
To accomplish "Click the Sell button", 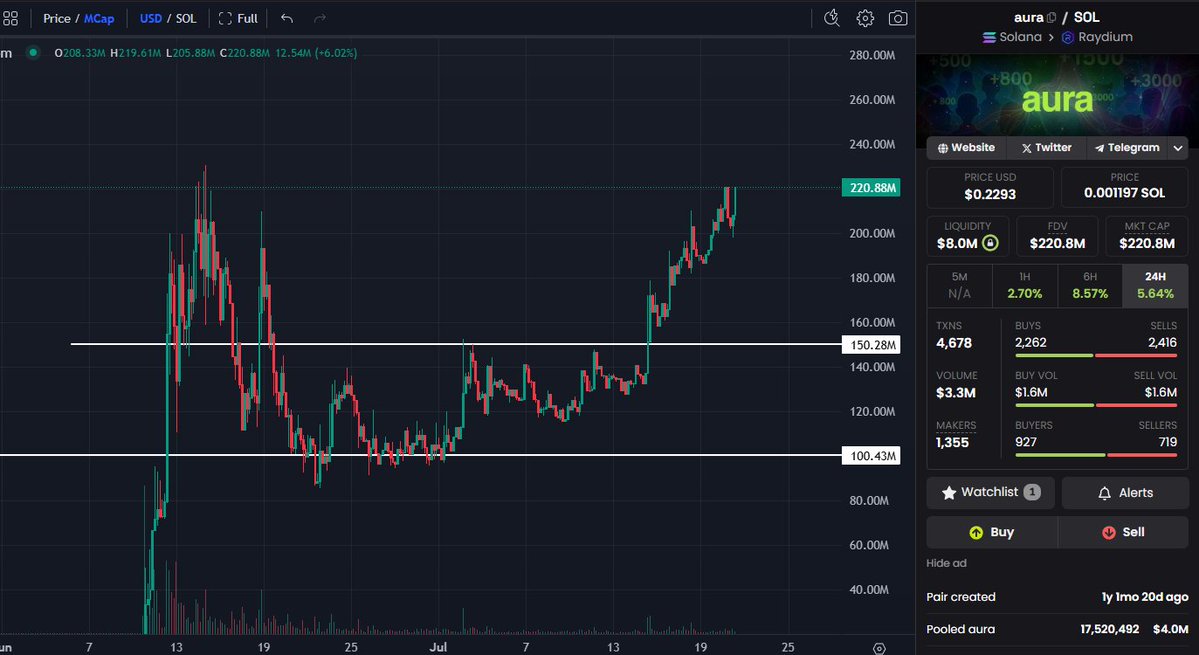I will click(x=1123, y=532).
